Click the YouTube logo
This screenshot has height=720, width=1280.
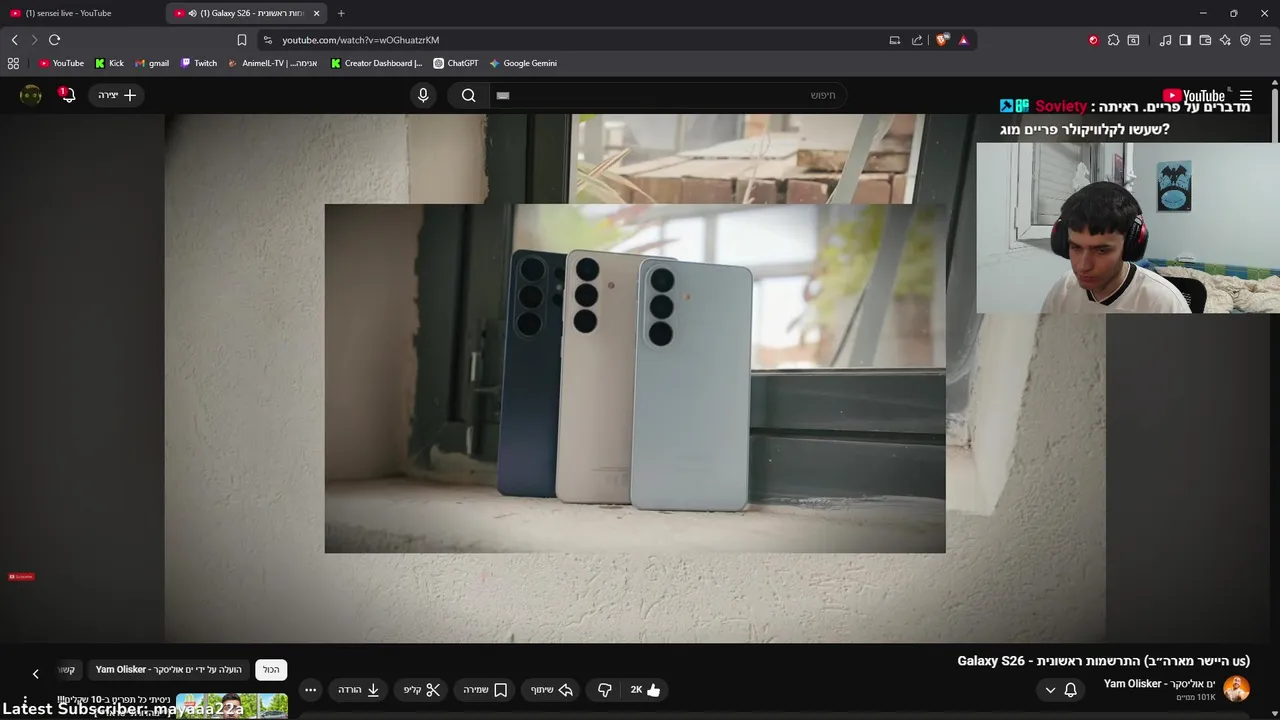(1194, 96)
